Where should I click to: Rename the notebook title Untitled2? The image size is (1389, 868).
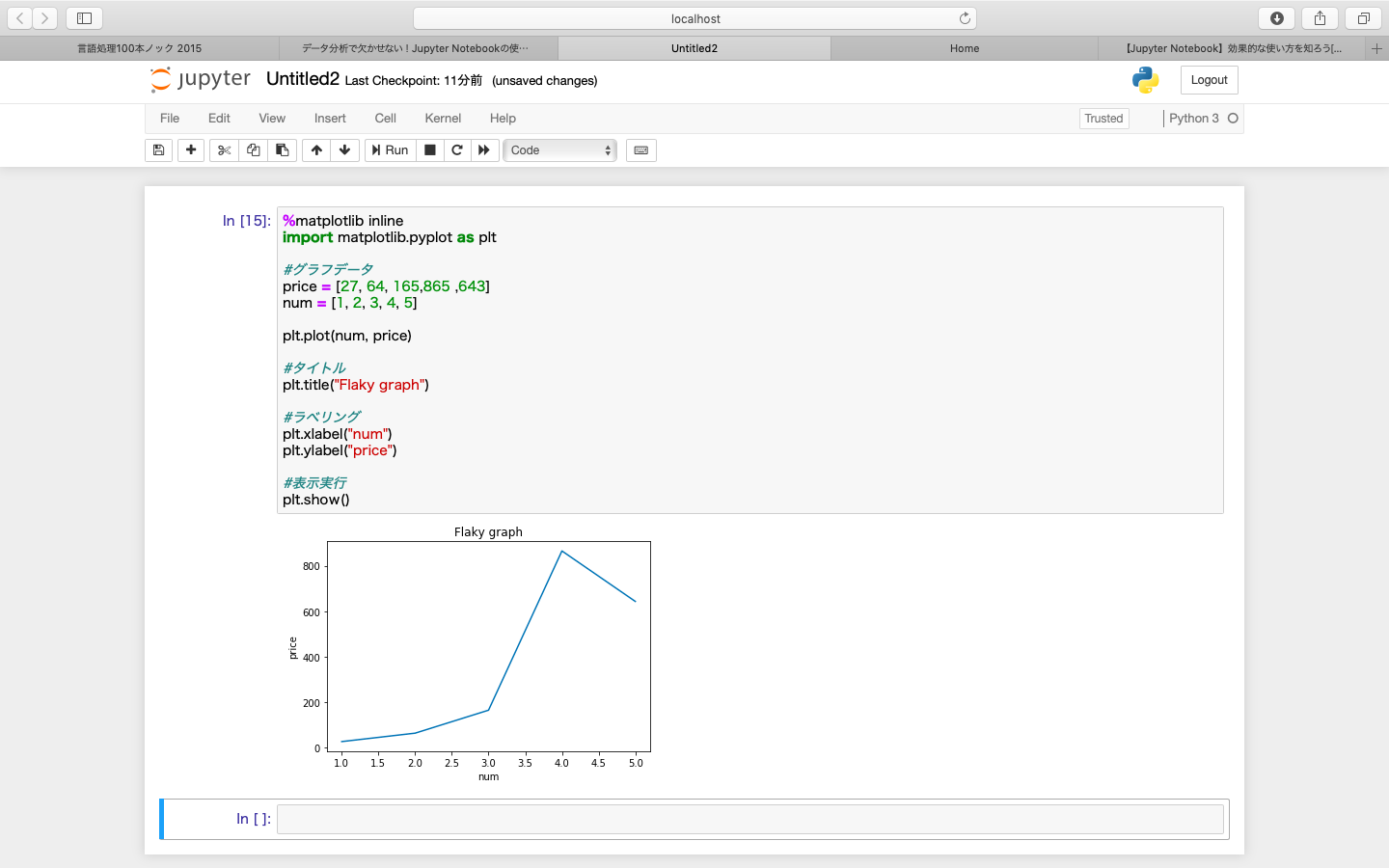coord(303,79)
